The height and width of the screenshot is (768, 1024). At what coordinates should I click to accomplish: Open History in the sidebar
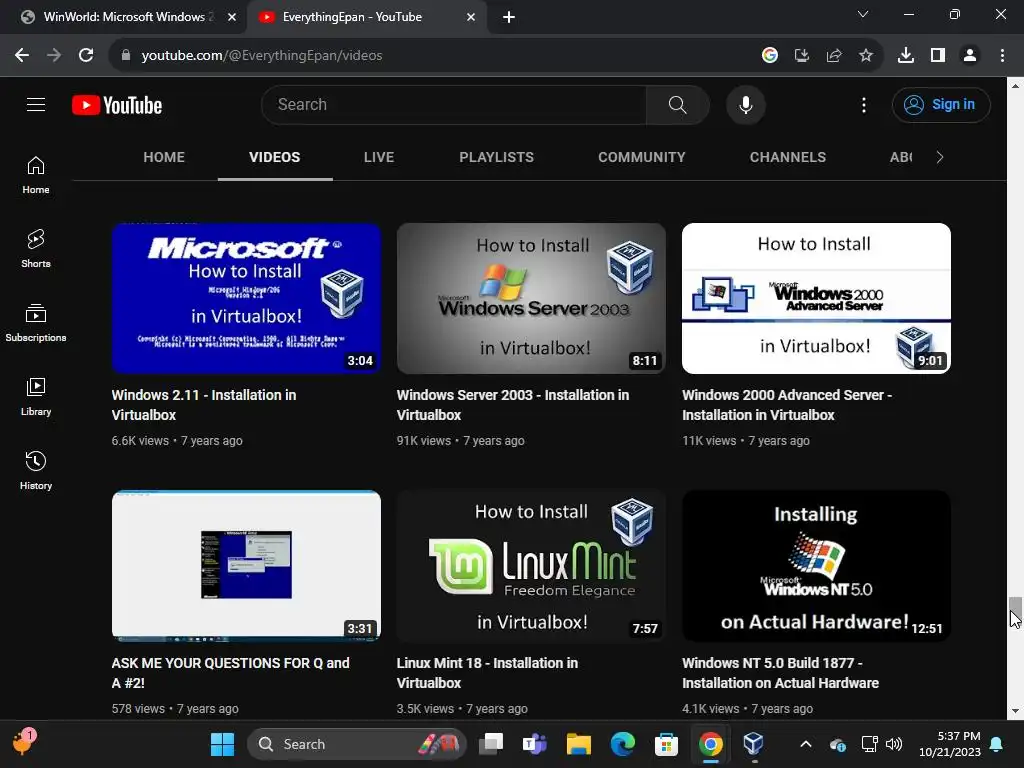point(36,470)
